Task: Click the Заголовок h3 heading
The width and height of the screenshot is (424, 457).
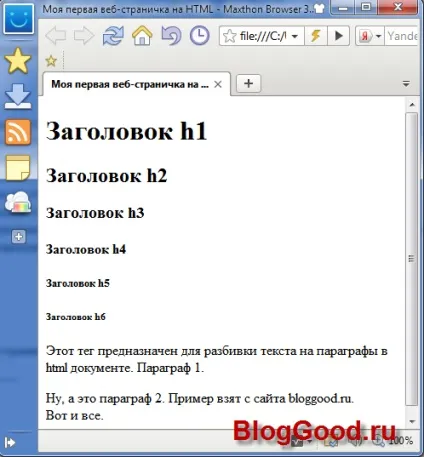Action: pyautogui.click(x=95, y=213)
